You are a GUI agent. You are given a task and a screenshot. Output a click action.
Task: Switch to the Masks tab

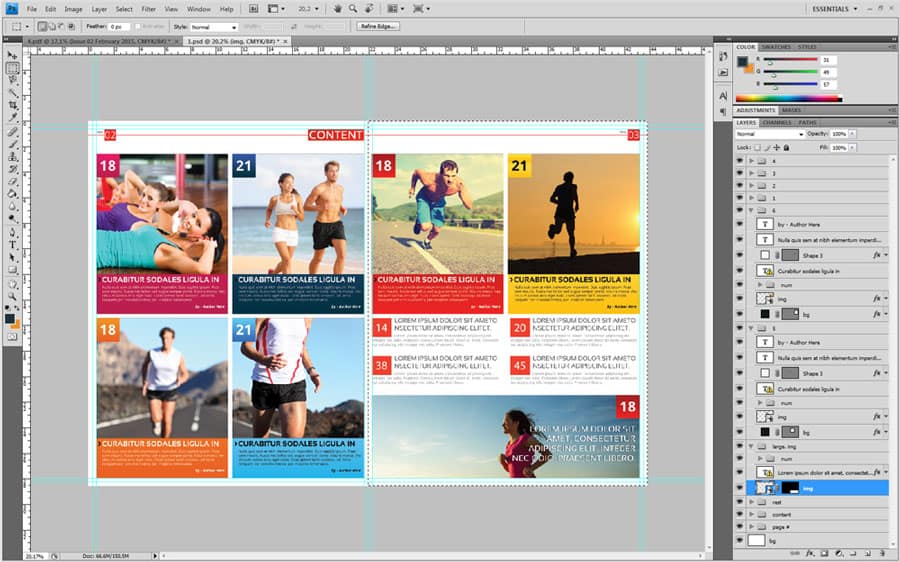791,110
